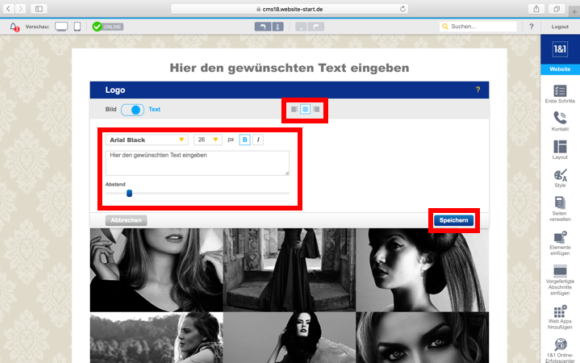Screen dimensions: 580x363
Task: Click the Suchen search field
Action: [478, 27]
